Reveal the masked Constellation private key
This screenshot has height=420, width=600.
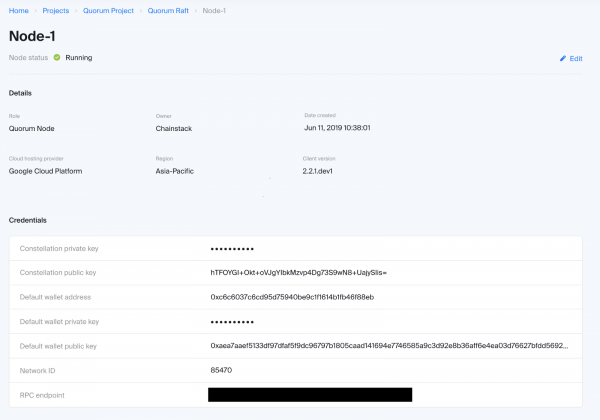pyautogui.click(x=232, y=248)
